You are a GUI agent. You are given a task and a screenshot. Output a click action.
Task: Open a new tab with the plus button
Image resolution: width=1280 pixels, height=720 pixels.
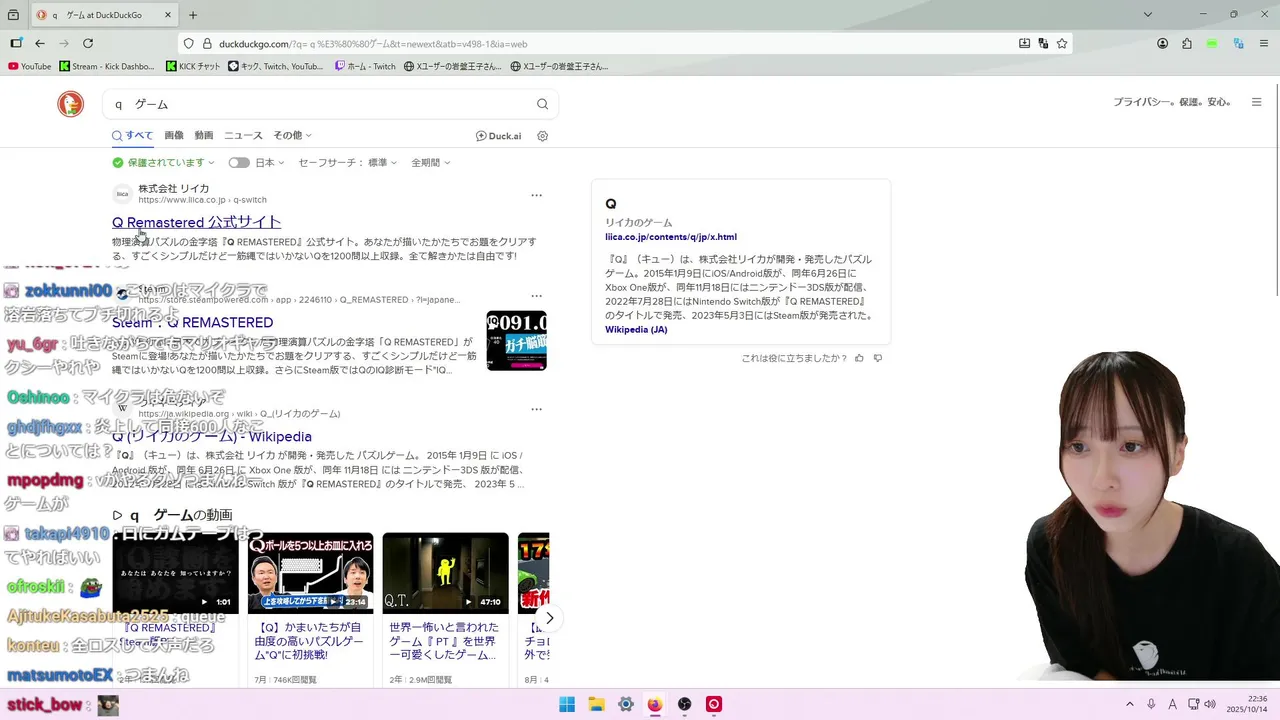[193, 15]
